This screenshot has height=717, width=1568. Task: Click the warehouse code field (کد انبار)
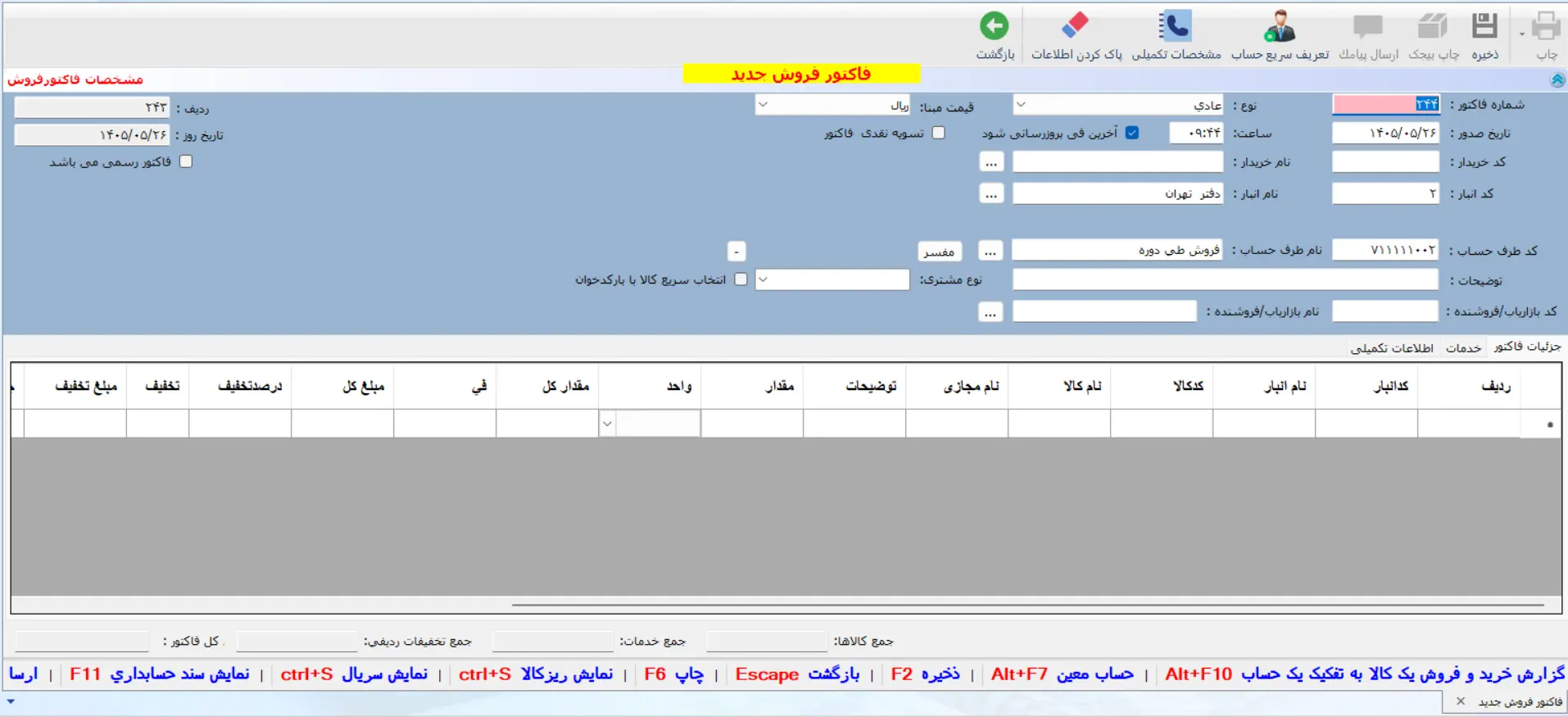pos(1386,193)
